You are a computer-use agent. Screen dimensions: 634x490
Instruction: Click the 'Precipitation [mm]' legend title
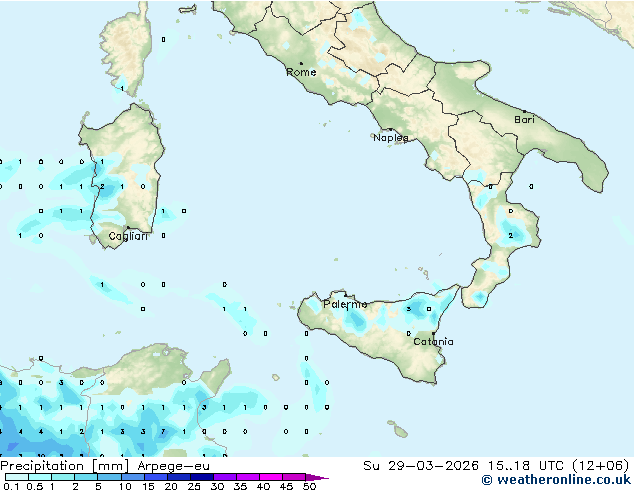[x=65, y=466]
